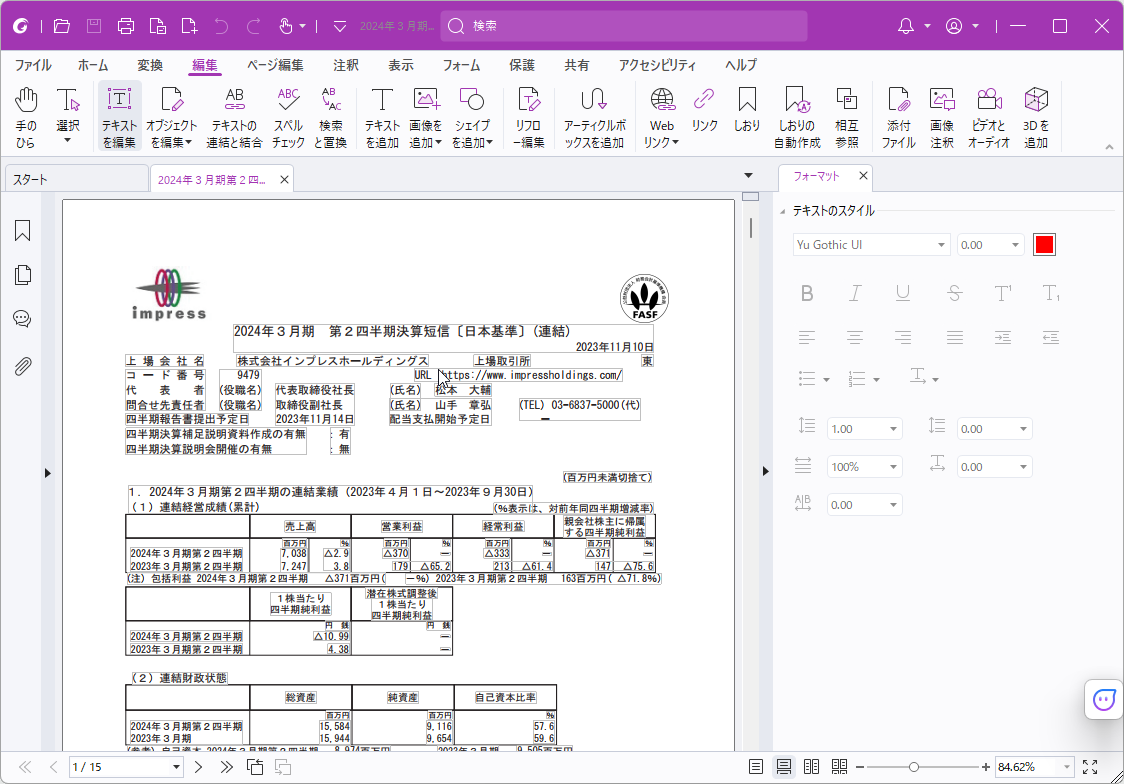Toggle italic text style in format panel
The width and height of the screenshot is (1124, 784).
[x=855, y=291]
